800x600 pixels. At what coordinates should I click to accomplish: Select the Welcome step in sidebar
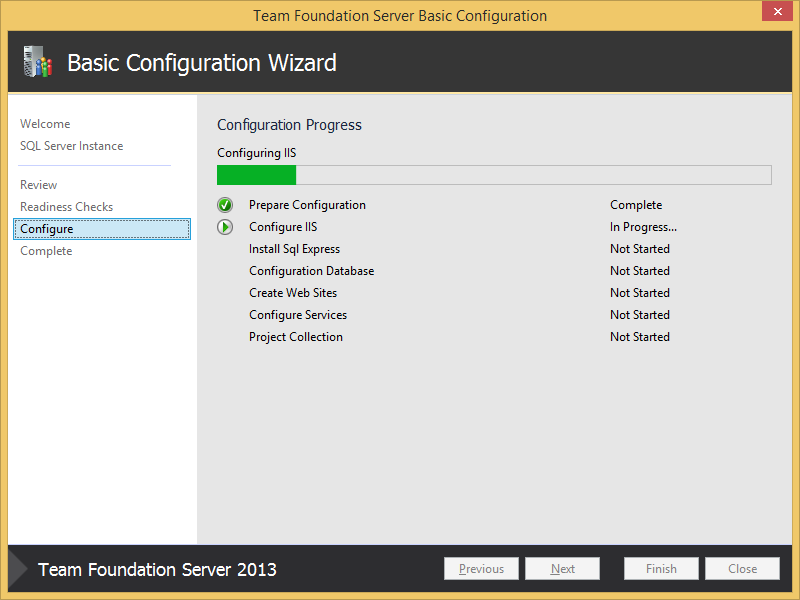(x=45, y=124)
